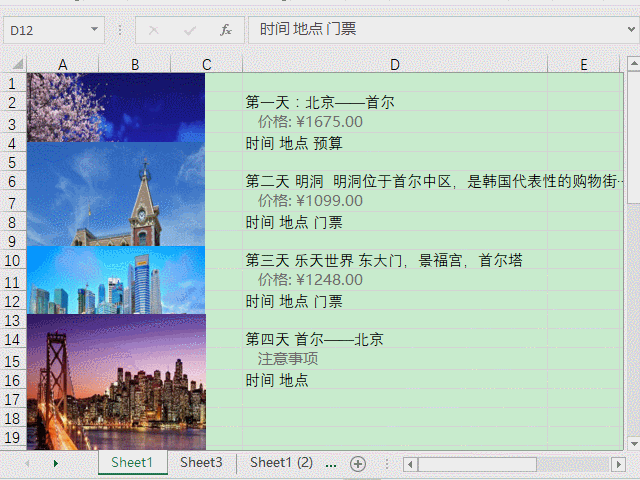Click the clock tower building picture
This screenshot has height=480, width=640.
coord(116,194)
